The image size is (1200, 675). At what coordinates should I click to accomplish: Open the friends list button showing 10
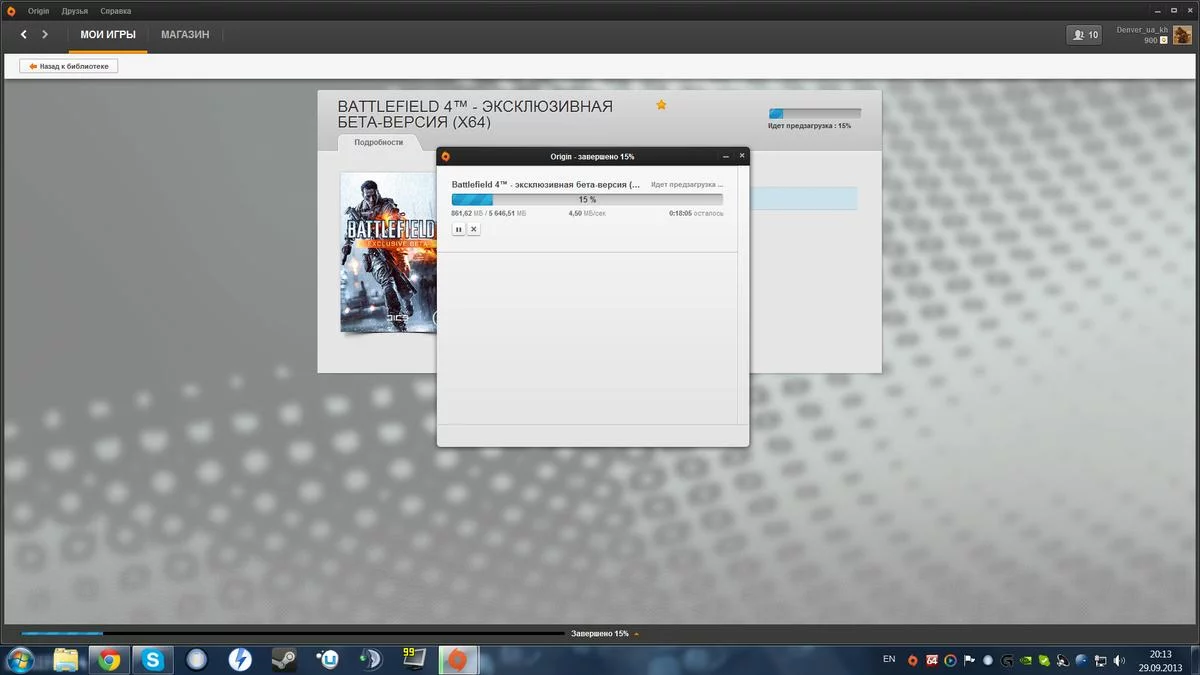[x=1085, y=35]
